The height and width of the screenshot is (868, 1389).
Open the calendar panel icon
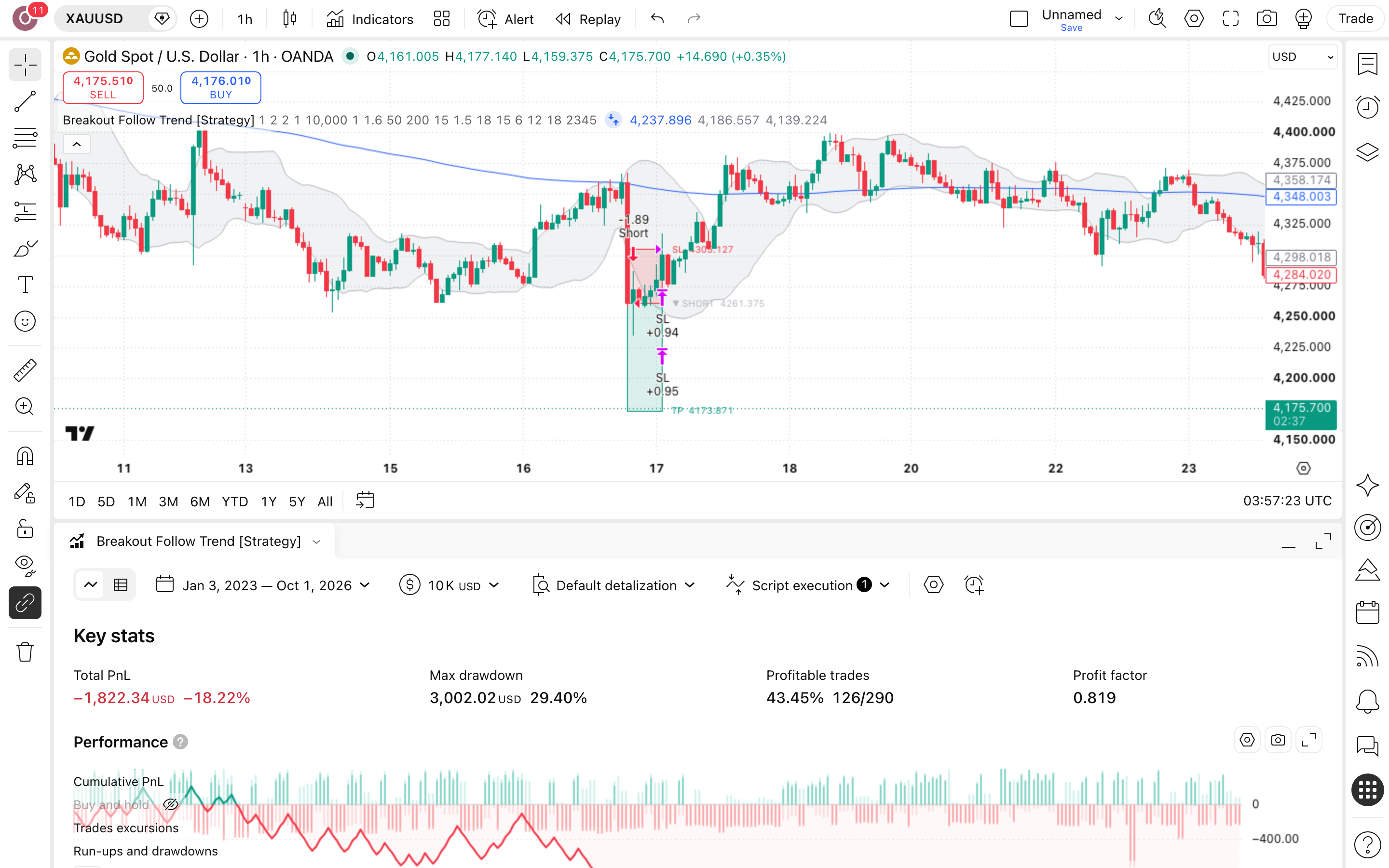(x=1367, y=612)
